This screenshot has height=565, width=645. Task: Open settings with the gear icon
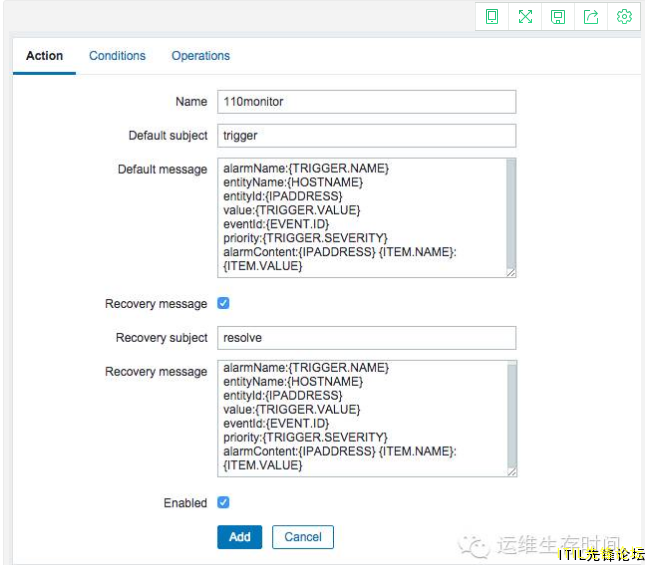(x=624, y=17)
